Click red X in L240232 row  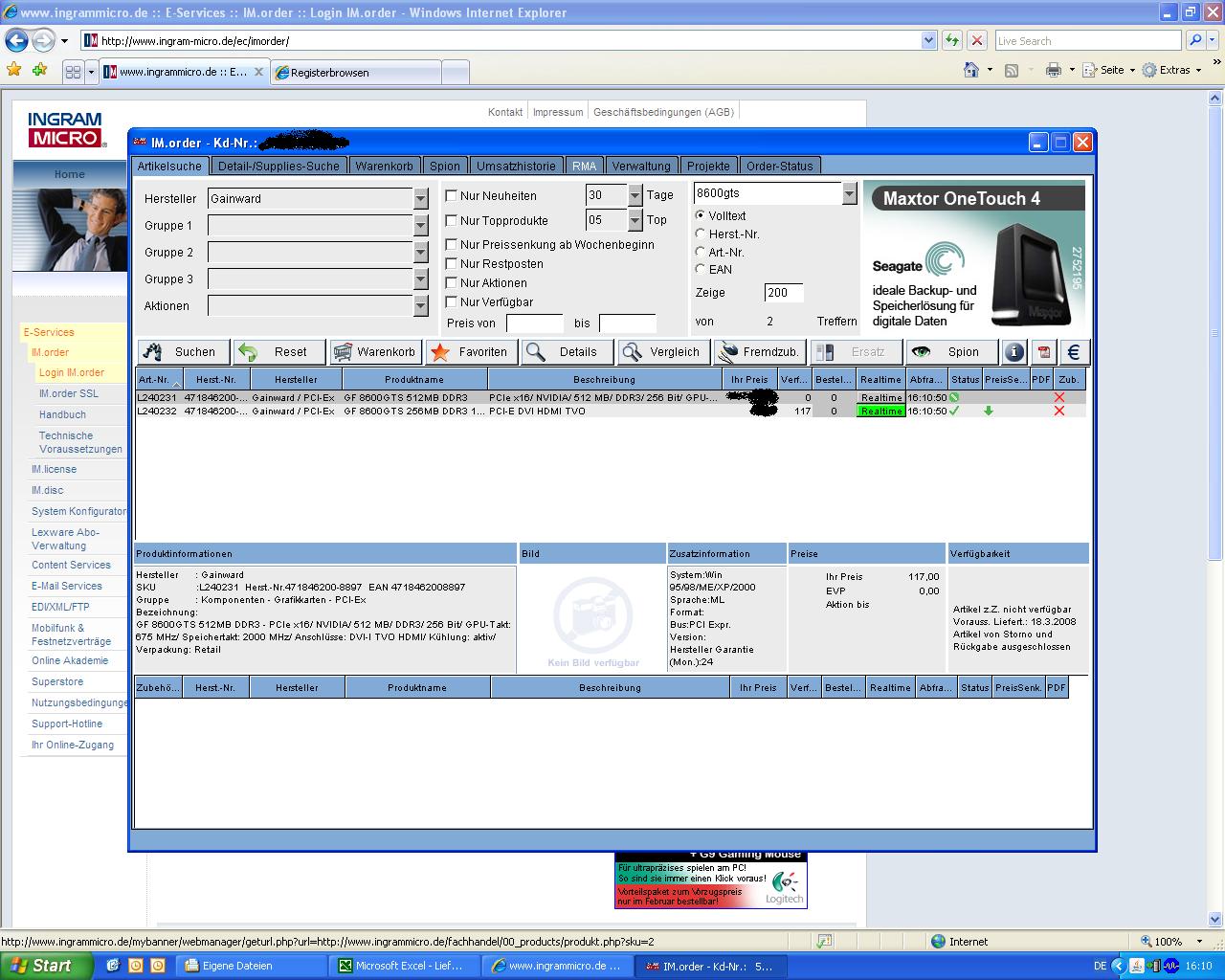click(1058, 411)
